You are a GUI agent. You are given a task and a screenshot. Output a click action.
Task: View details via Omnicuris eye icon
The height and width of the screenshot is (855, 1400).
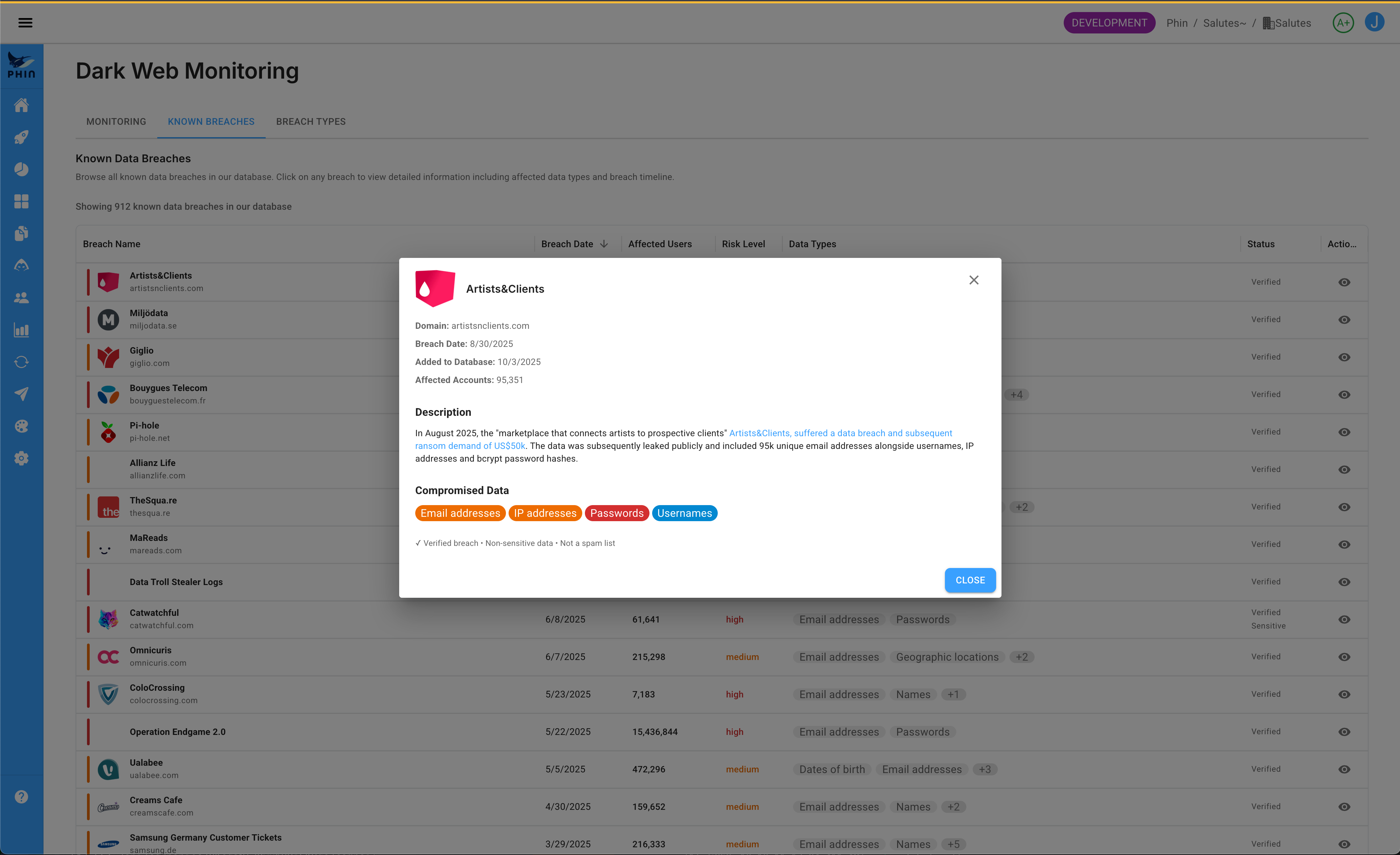click(x=1344, y=657)
